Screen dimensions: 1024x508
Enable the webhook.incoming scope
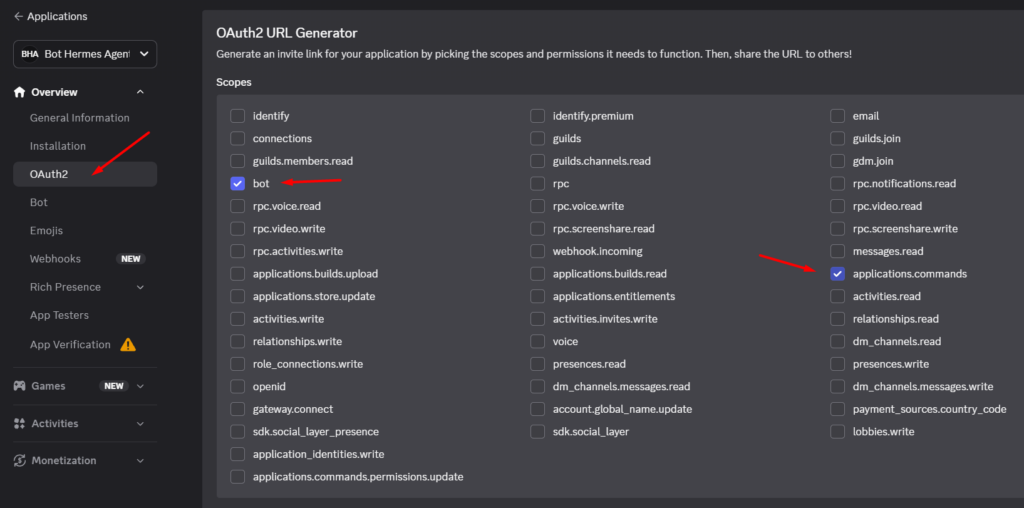[537, 251]
